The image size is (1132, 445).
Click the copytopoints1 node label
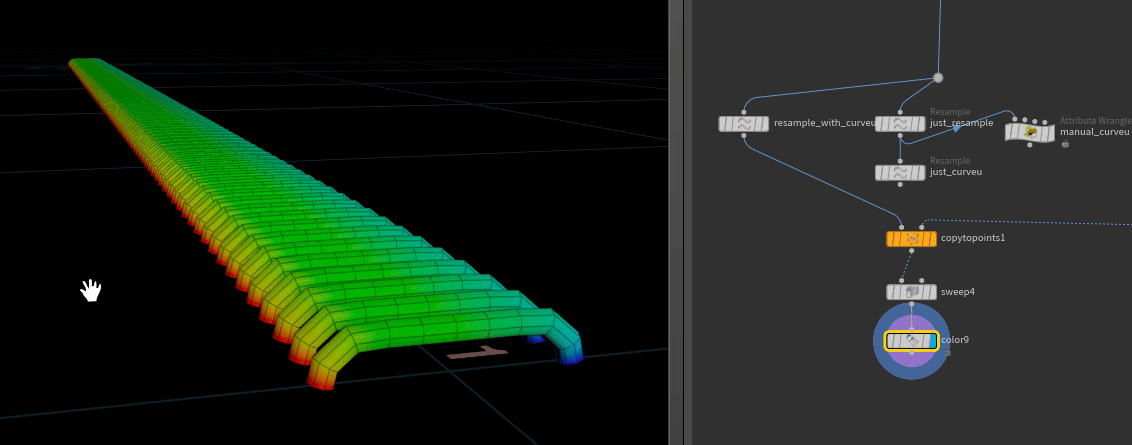point(972,238)
